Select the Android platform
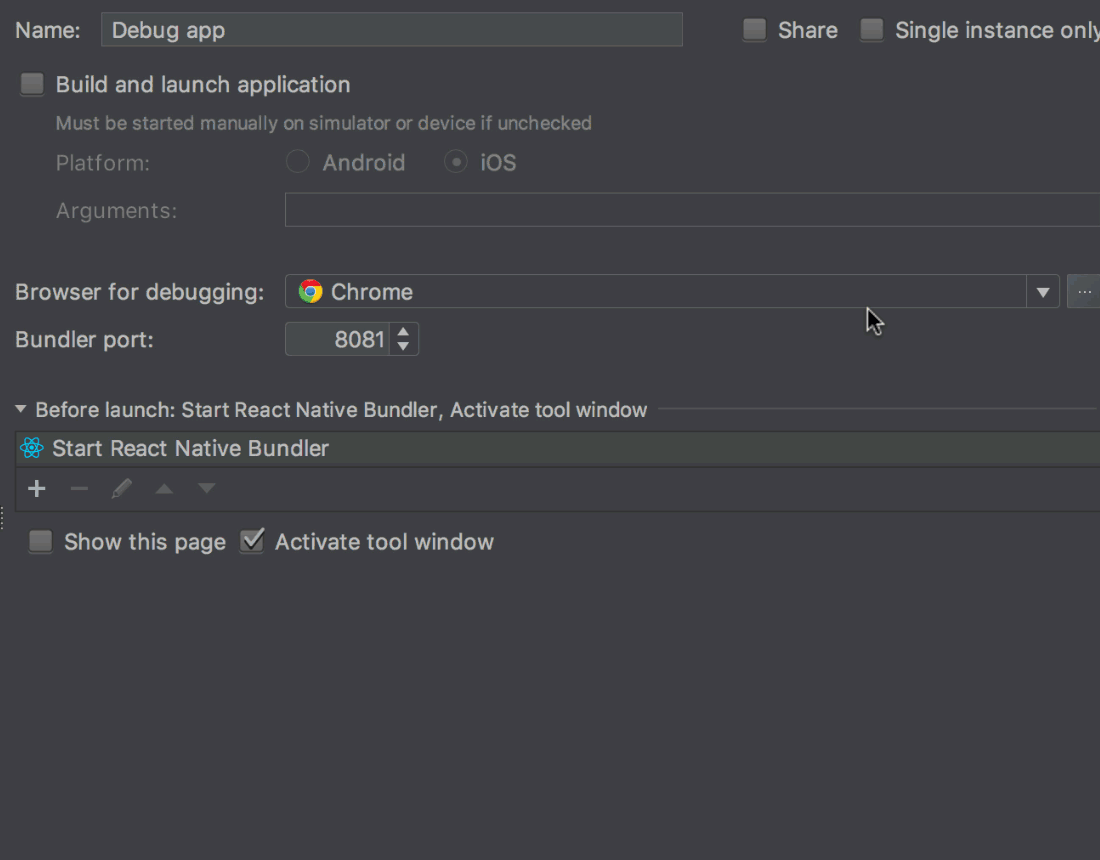 coord(297,161)
